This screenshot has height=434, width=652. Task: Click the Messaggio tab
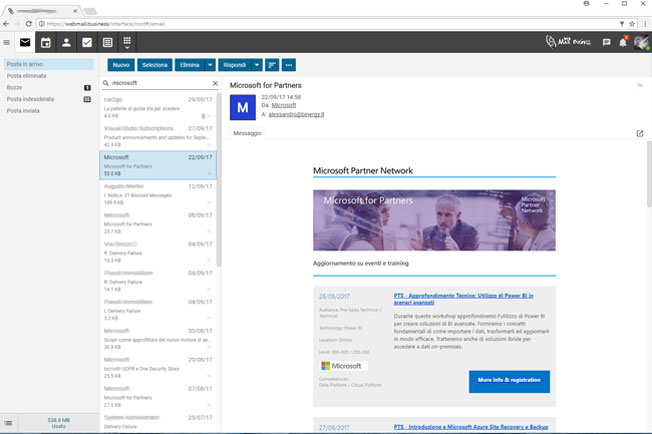(247, 133)
